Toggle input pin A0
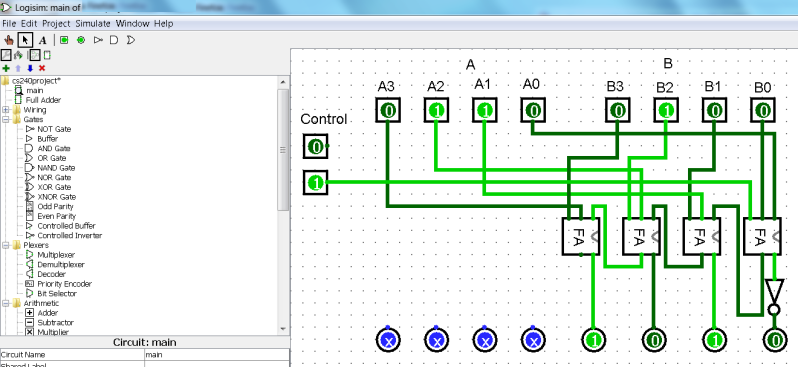 (x=533, y=110)
